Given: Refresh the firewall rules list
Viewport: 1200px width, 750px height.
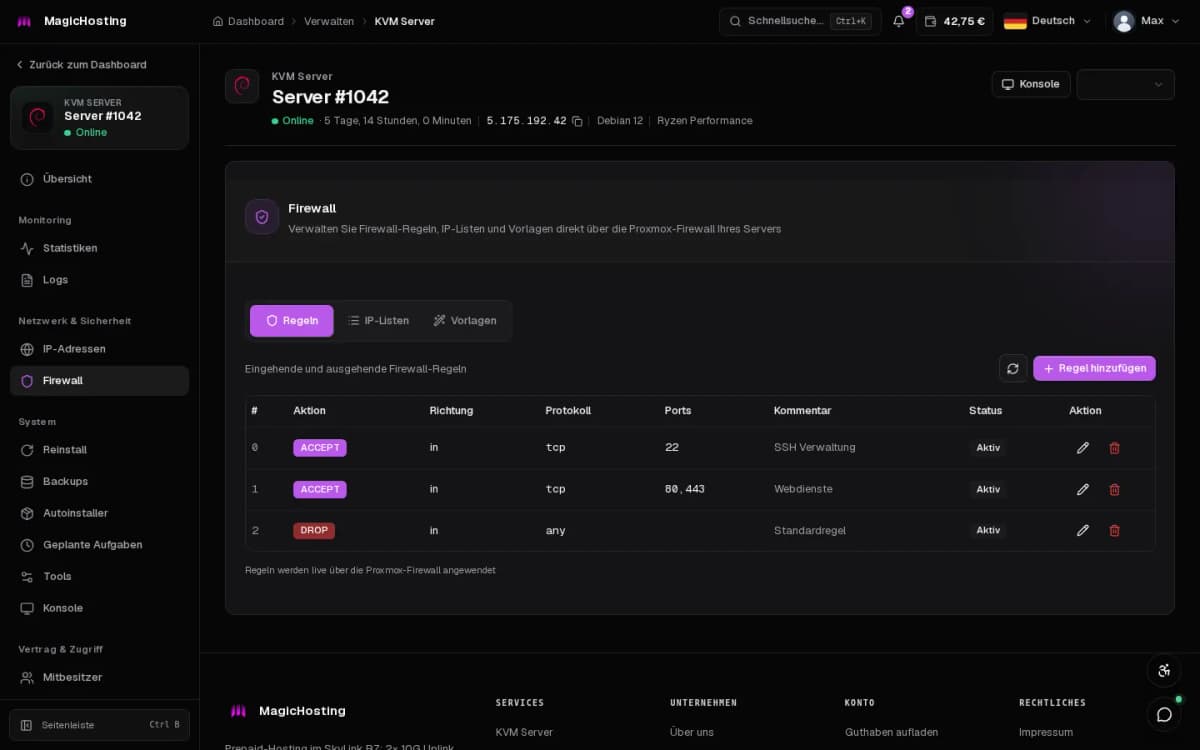Looking at the screenshot, I should (x=1012, y=368).
